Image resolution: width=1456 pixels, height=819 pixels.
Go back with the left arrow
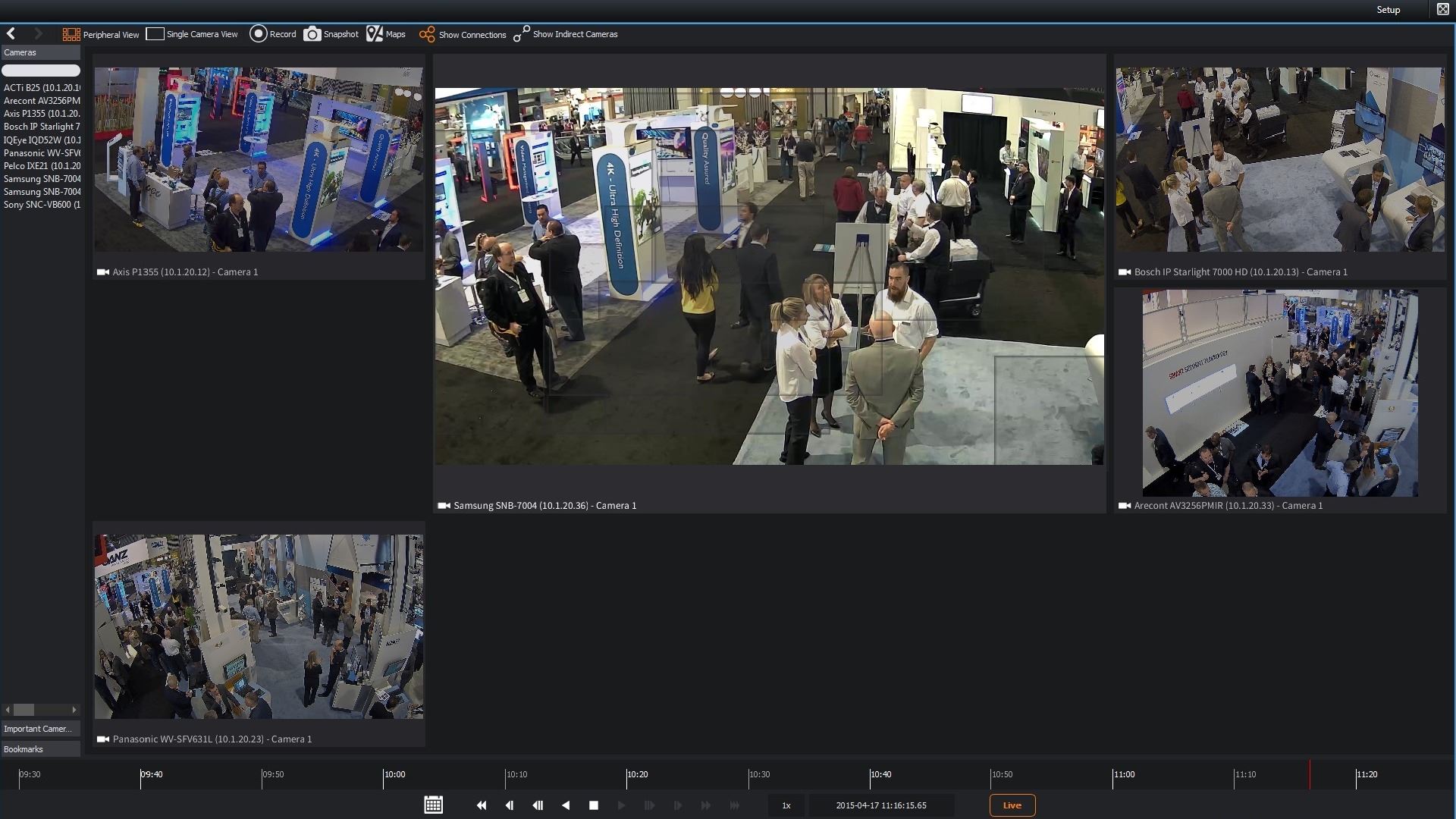tap(11, 33)
